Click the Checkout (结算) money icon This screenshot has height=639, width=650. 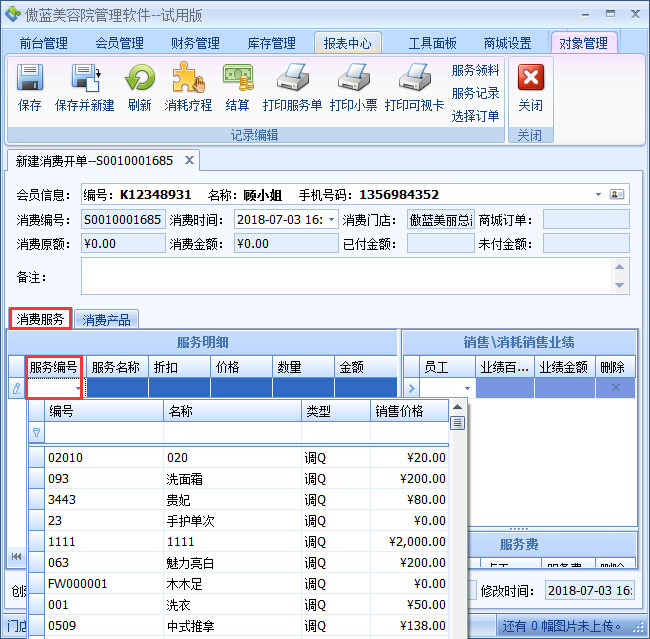(x=237, y=79)
